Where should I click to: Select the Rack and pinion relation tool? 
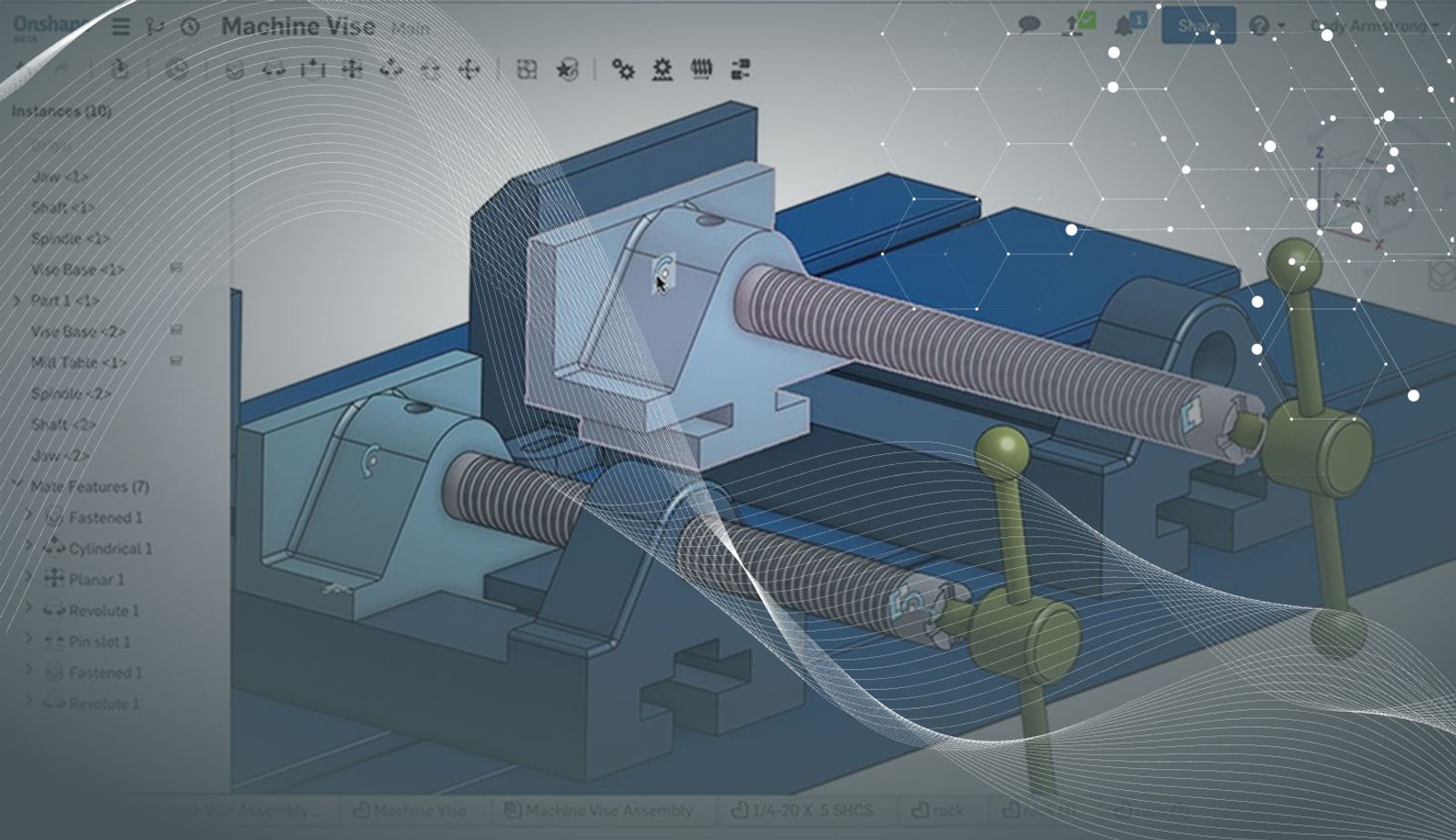[x=662, y=69]
